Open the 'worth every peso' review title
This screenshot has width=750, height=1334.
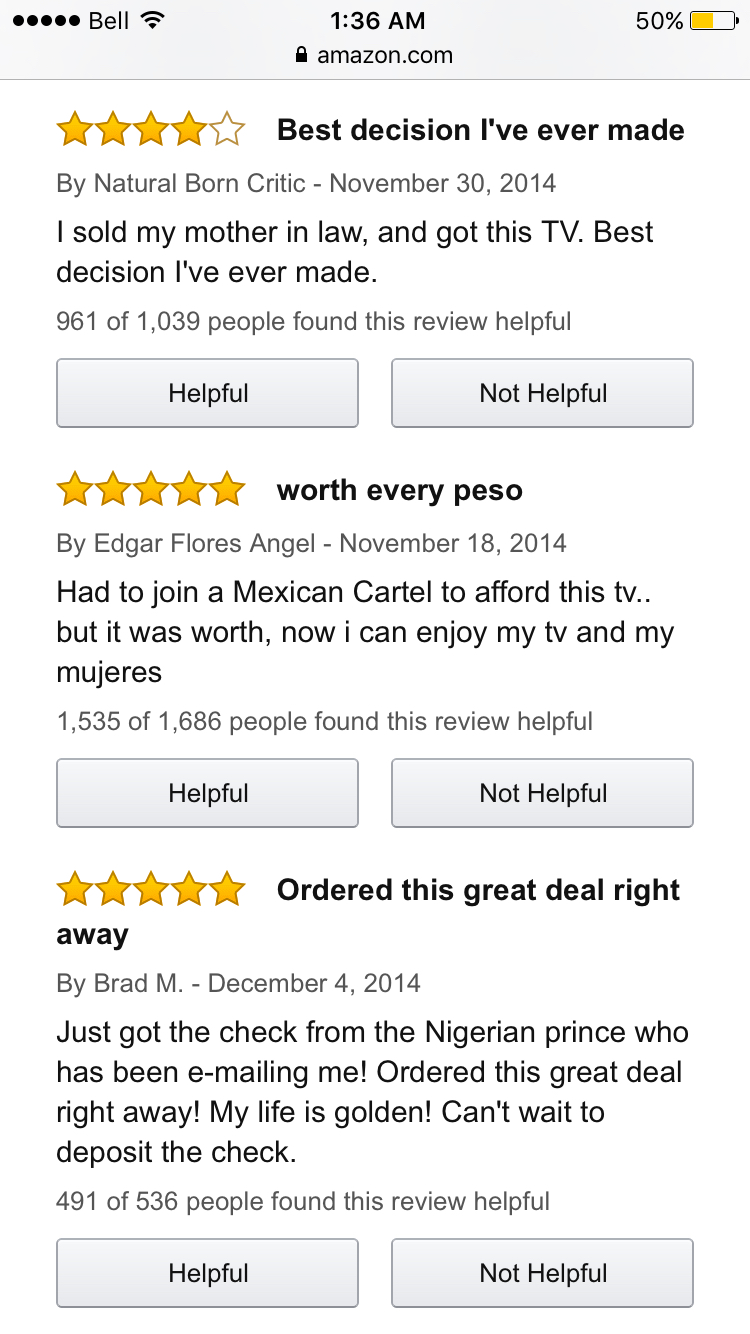(400, 491)
